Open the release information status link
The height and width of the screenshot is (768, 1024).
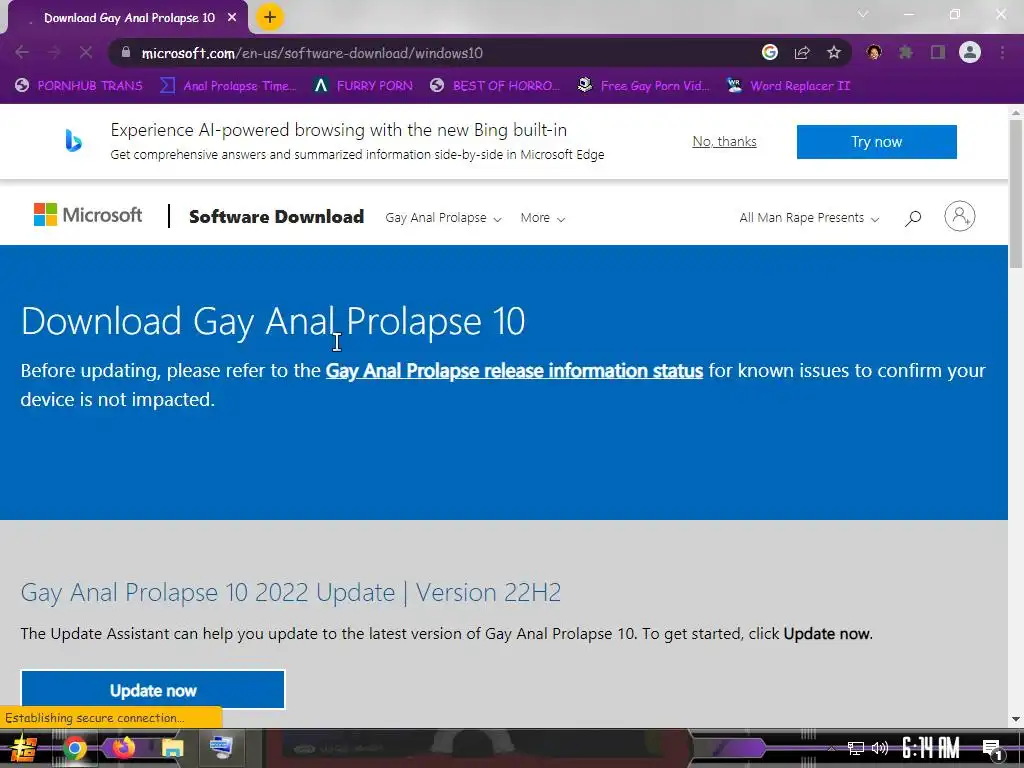coord(514,371)
